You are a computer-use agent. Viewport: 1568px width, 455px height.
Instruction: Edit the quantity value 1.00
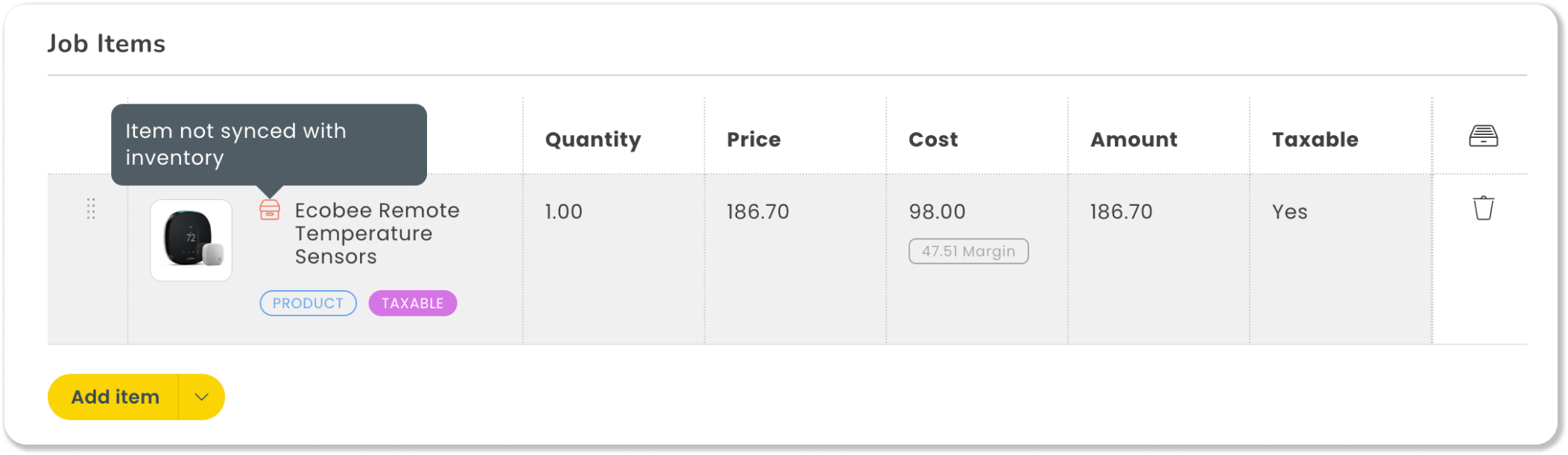tap(563, 212)
